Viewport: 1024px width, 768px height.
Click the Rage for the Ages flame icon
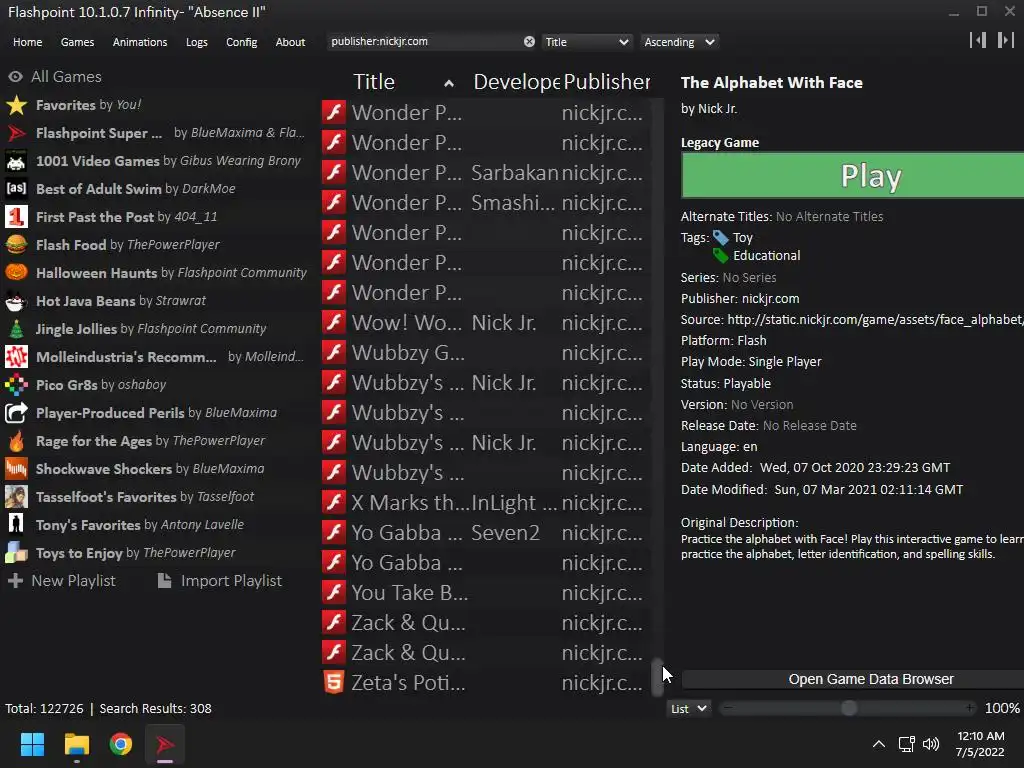[x=16, y=441]
